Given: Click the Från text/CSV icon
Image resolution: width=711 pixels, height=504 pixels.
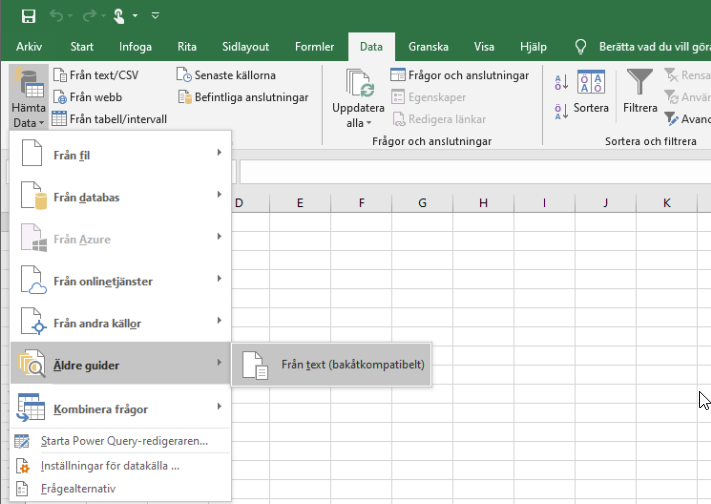Looking at the screenshot, I should pos(59,75).
